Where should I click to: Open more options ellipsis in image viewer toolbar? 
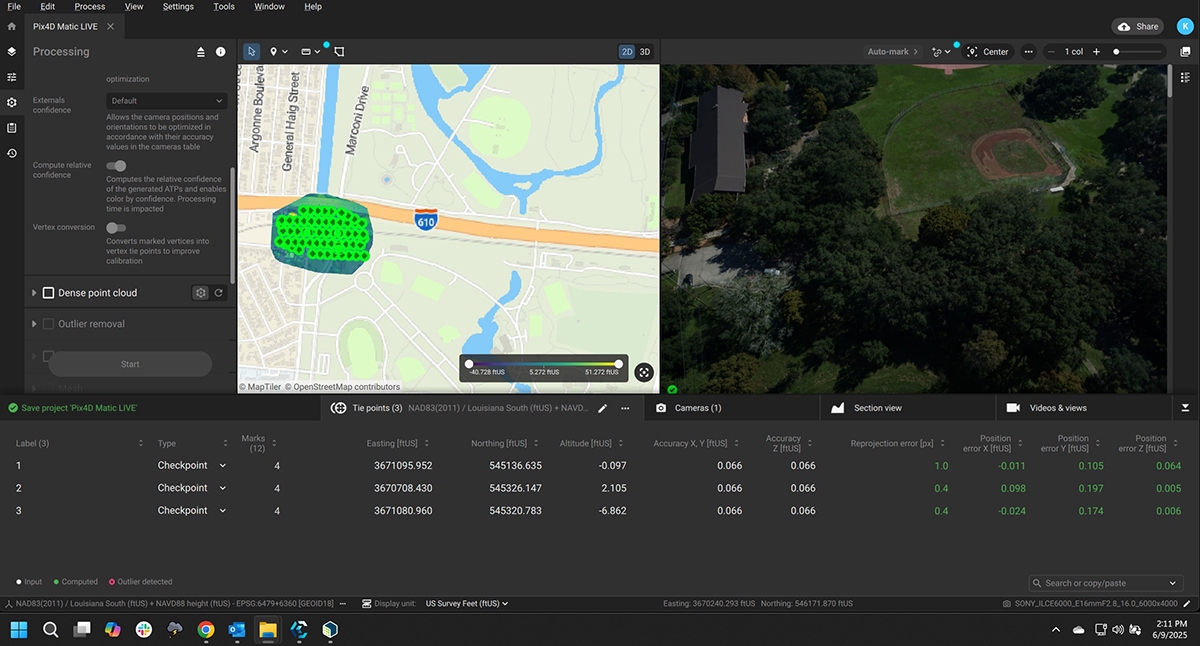point(1028,52)
